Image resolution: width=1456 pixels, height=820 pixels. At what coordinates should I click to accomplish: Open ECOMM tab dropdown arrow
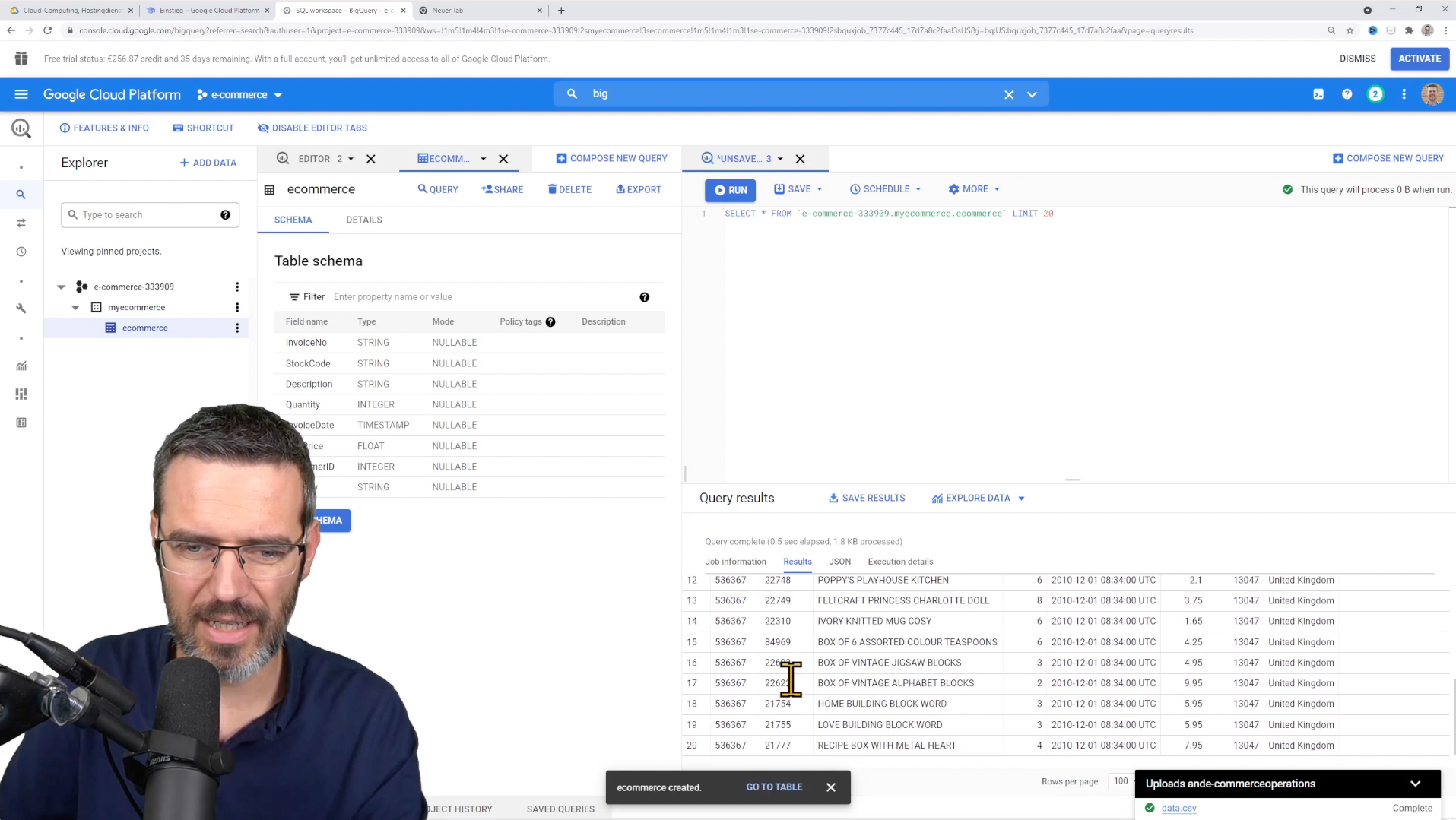click(x=483, y=159)
